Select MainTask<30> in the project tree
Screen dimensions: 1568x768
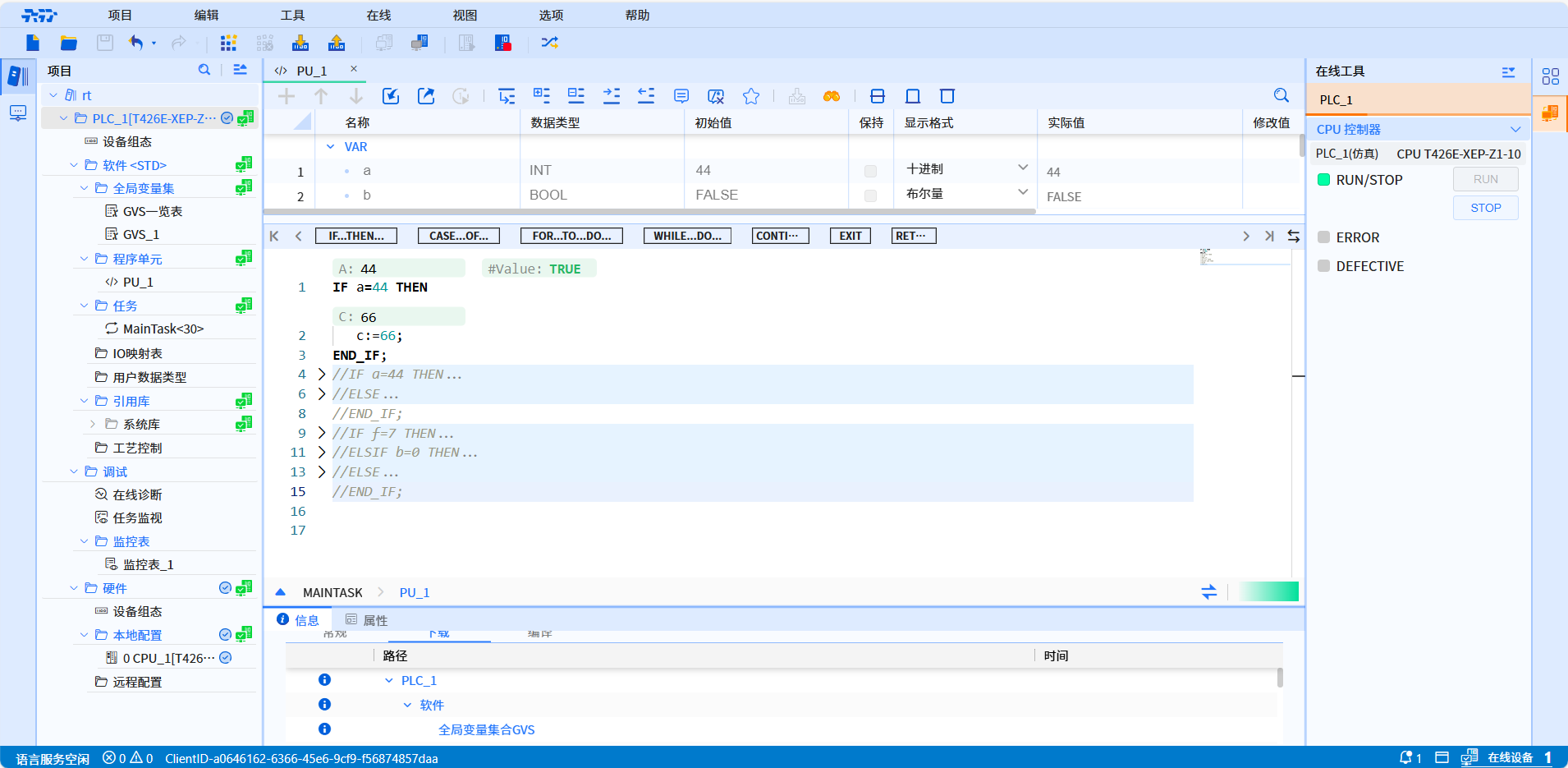[x=163, y=329]
